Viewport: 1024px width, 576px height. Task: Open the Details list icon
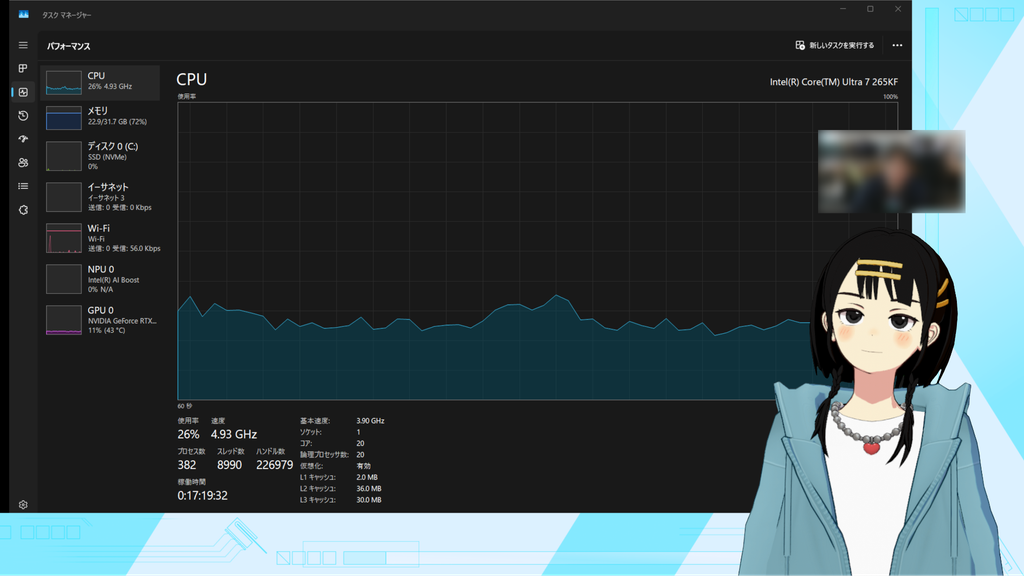pyautogui.click(x=23, y=186)
